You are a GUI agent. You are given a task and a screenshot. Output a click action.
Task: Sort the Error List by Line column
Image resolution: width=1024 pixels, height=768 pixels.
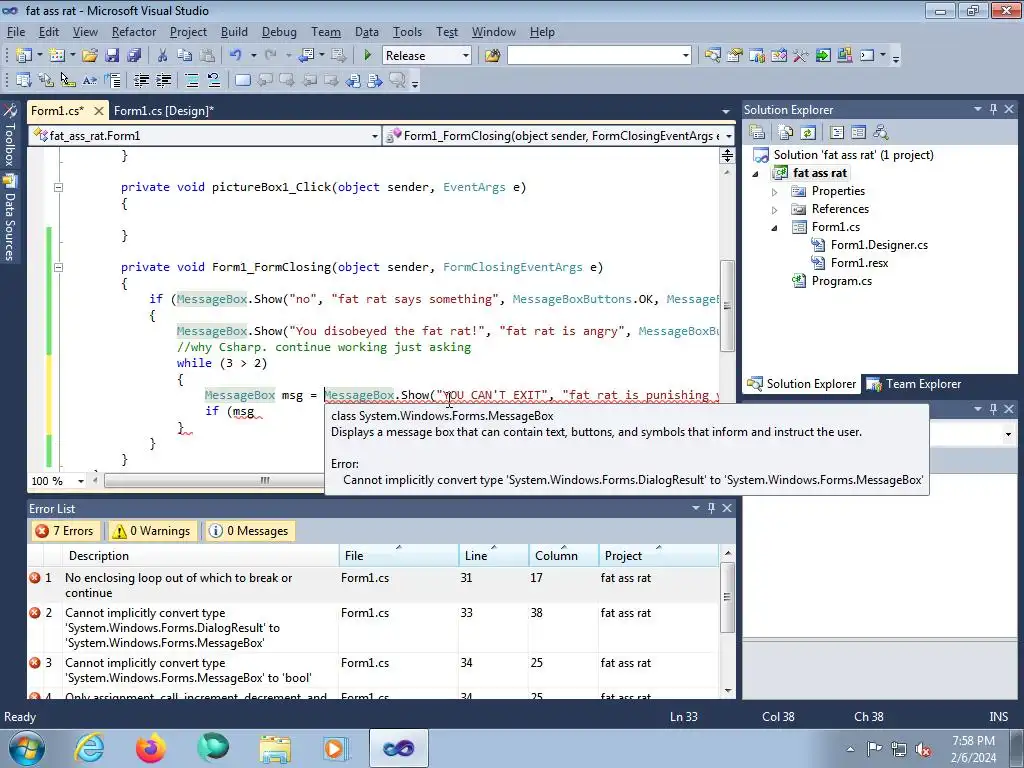[494, 556]
